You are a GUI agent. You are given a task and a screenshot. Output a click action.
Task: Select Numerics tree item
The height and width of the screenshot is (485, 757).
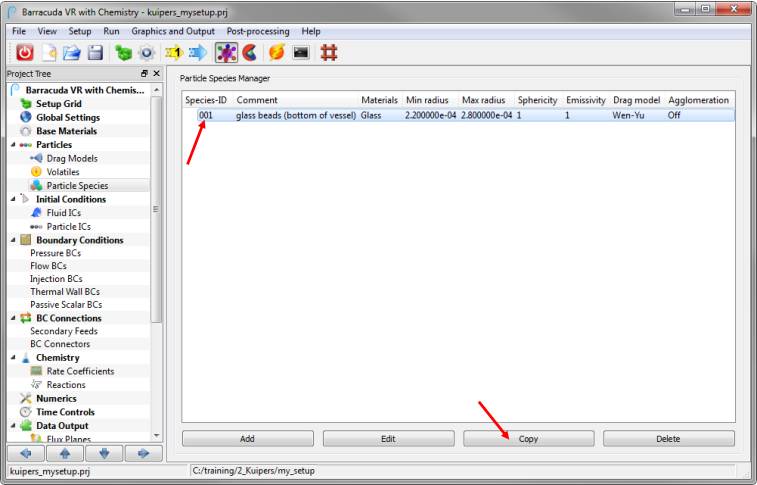click(56, 398)
